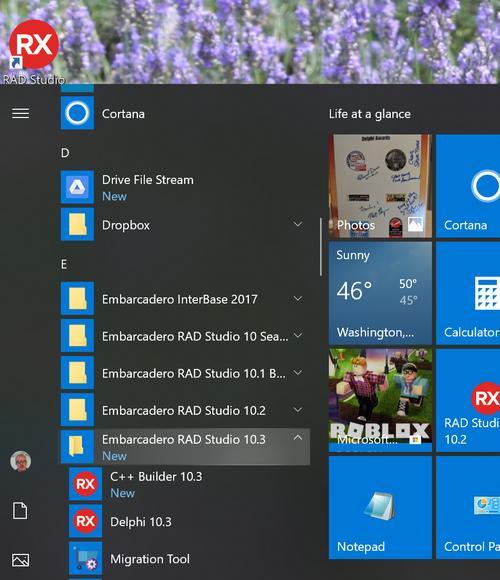
Task: Expand Embarcadero RAD Studio 10 Seattle chevron
Action: click(x=298, y=335)
